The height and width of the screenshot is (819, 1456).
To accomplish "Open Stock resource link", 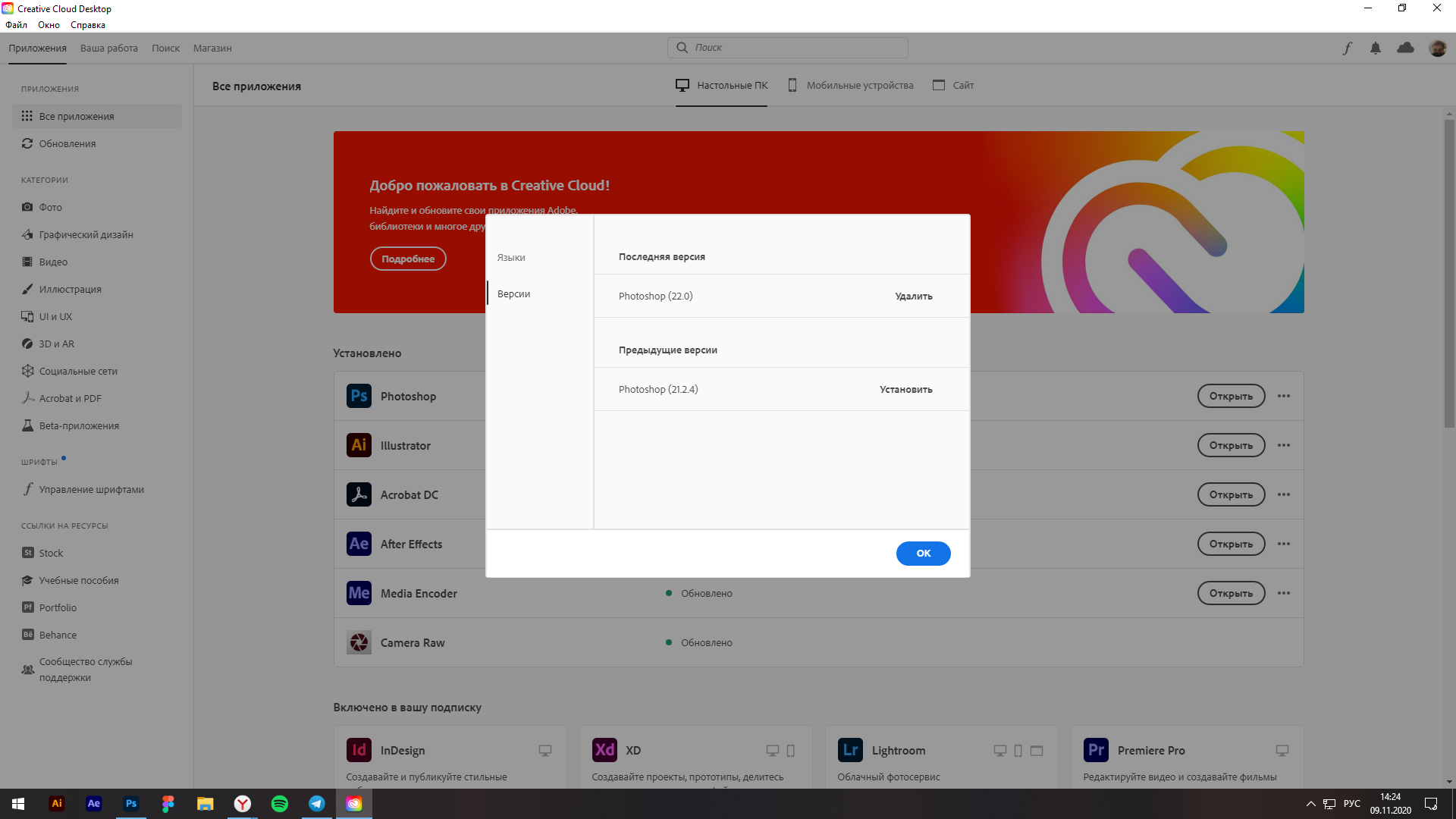I will 97,553.
